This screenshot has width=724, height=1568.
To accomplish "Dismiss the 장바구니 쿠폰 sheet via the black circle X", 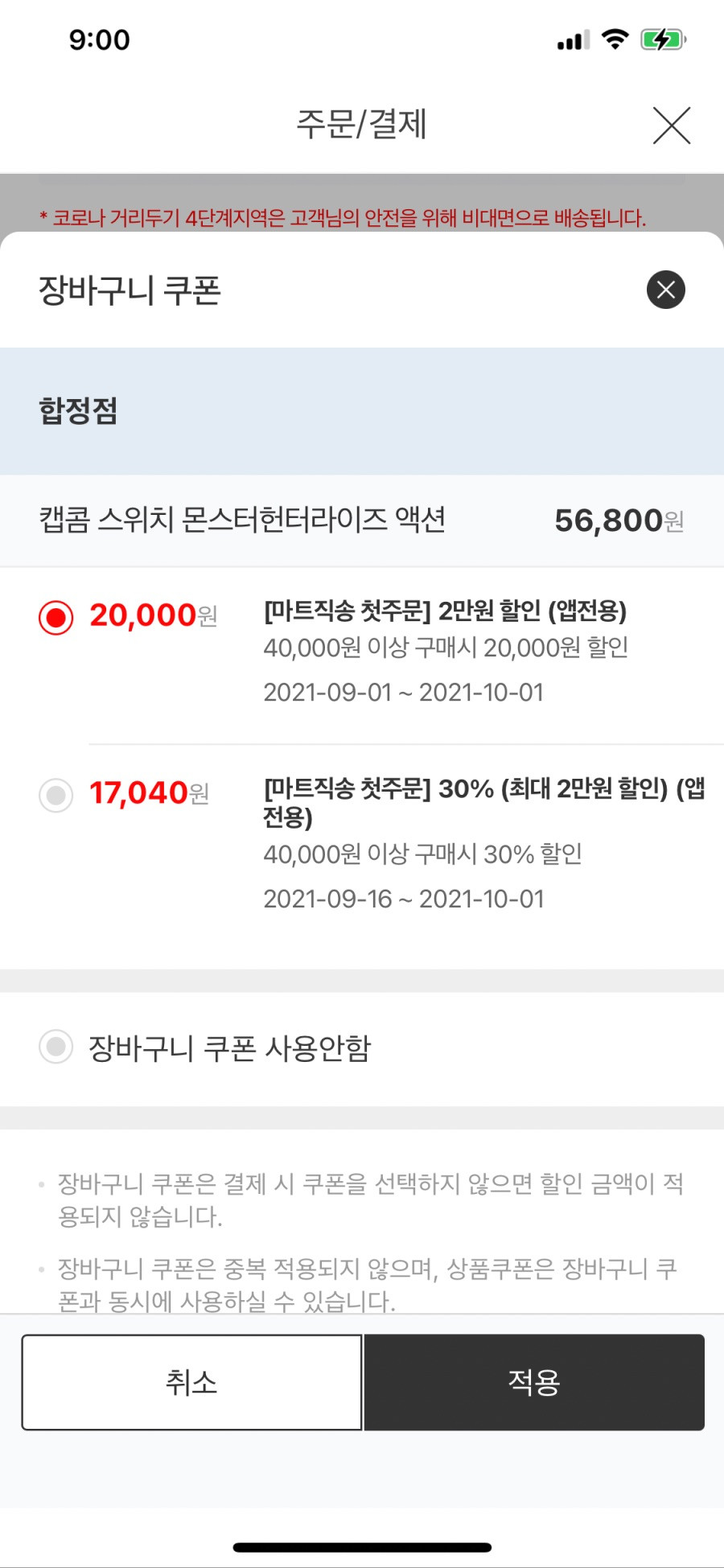I will [666, 290].
